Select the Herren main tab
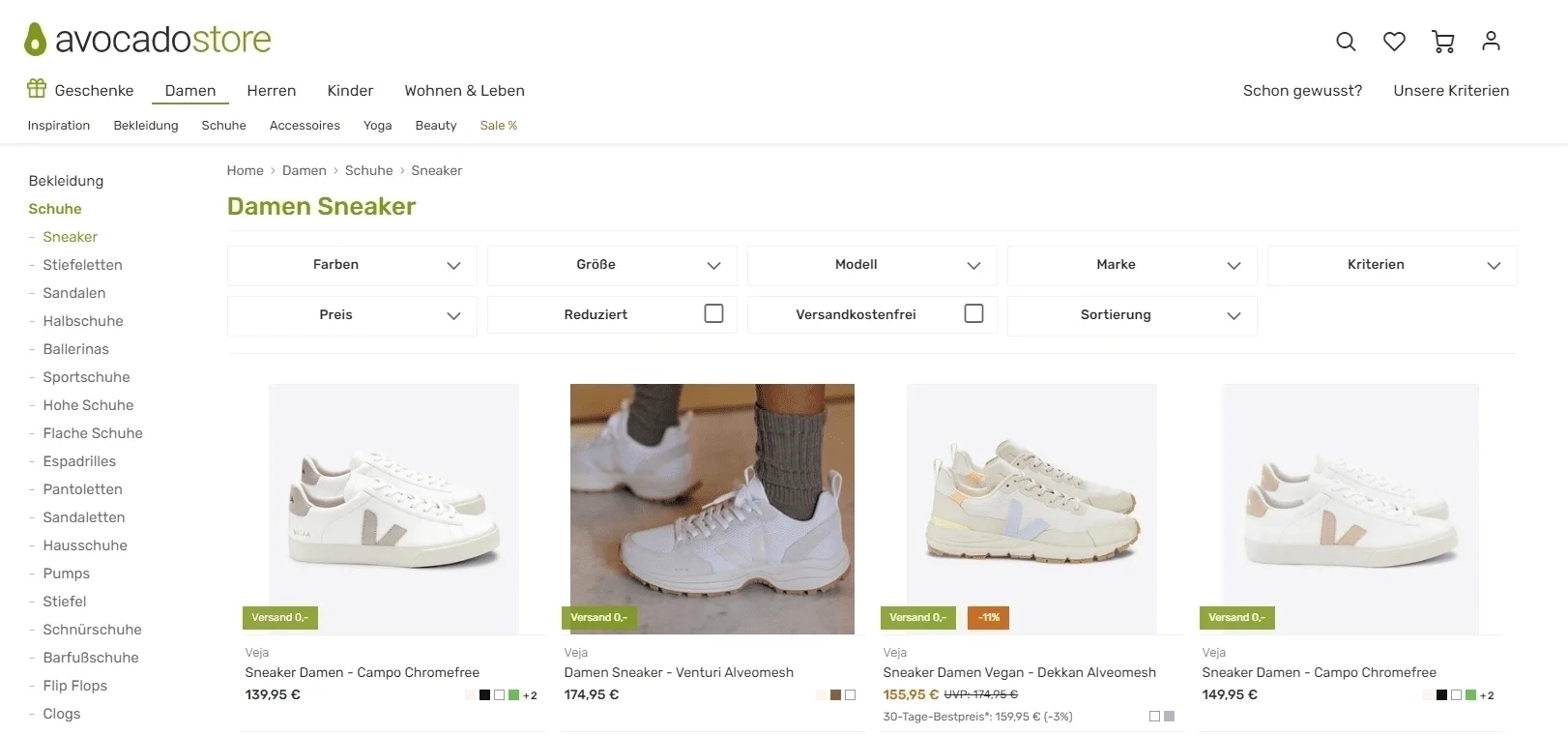The image size is (1568, 735). [x=272, y=90]
